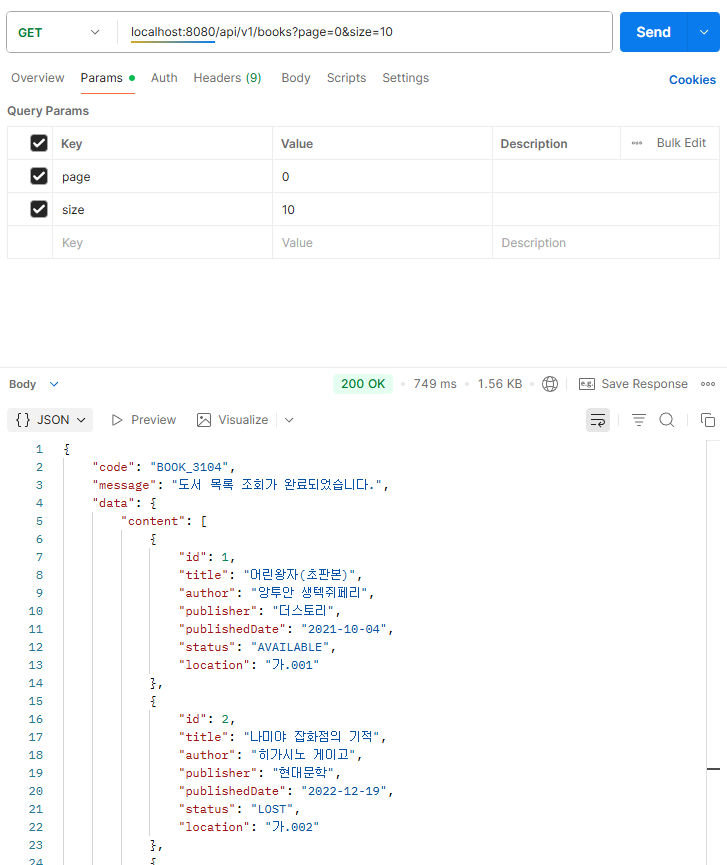Click the Query Params heading

point(48,111)
